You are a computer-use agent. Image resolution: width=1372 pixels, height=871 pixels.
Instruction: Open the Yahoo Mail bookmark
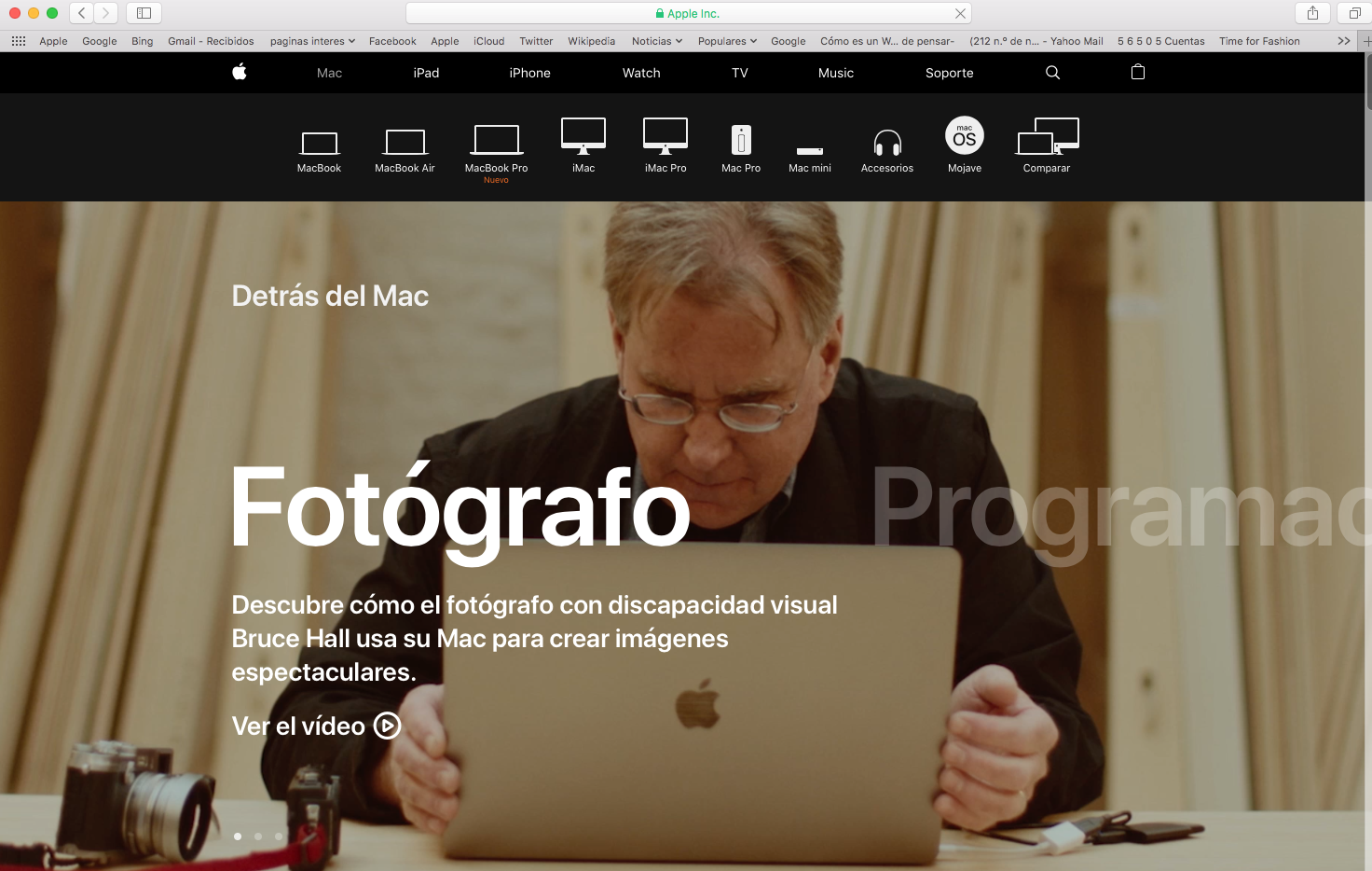pyautogui.click(x=1036, y=41)
